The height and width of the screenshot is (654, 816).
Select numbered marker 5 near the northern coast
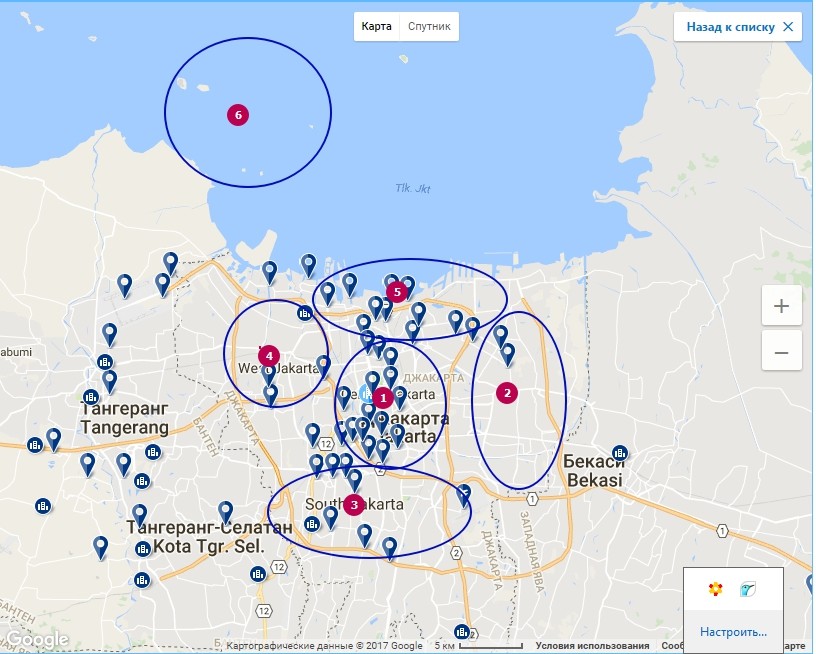tap(397, 292)
